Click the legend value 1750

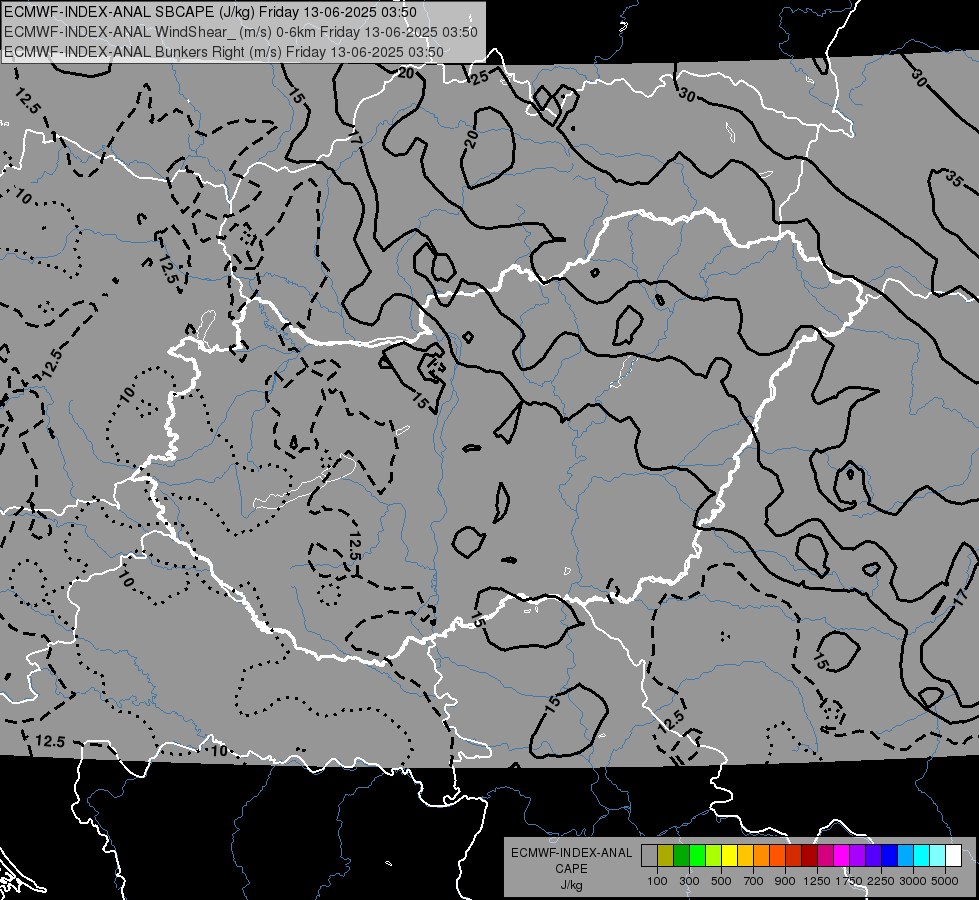coord(849,881)
